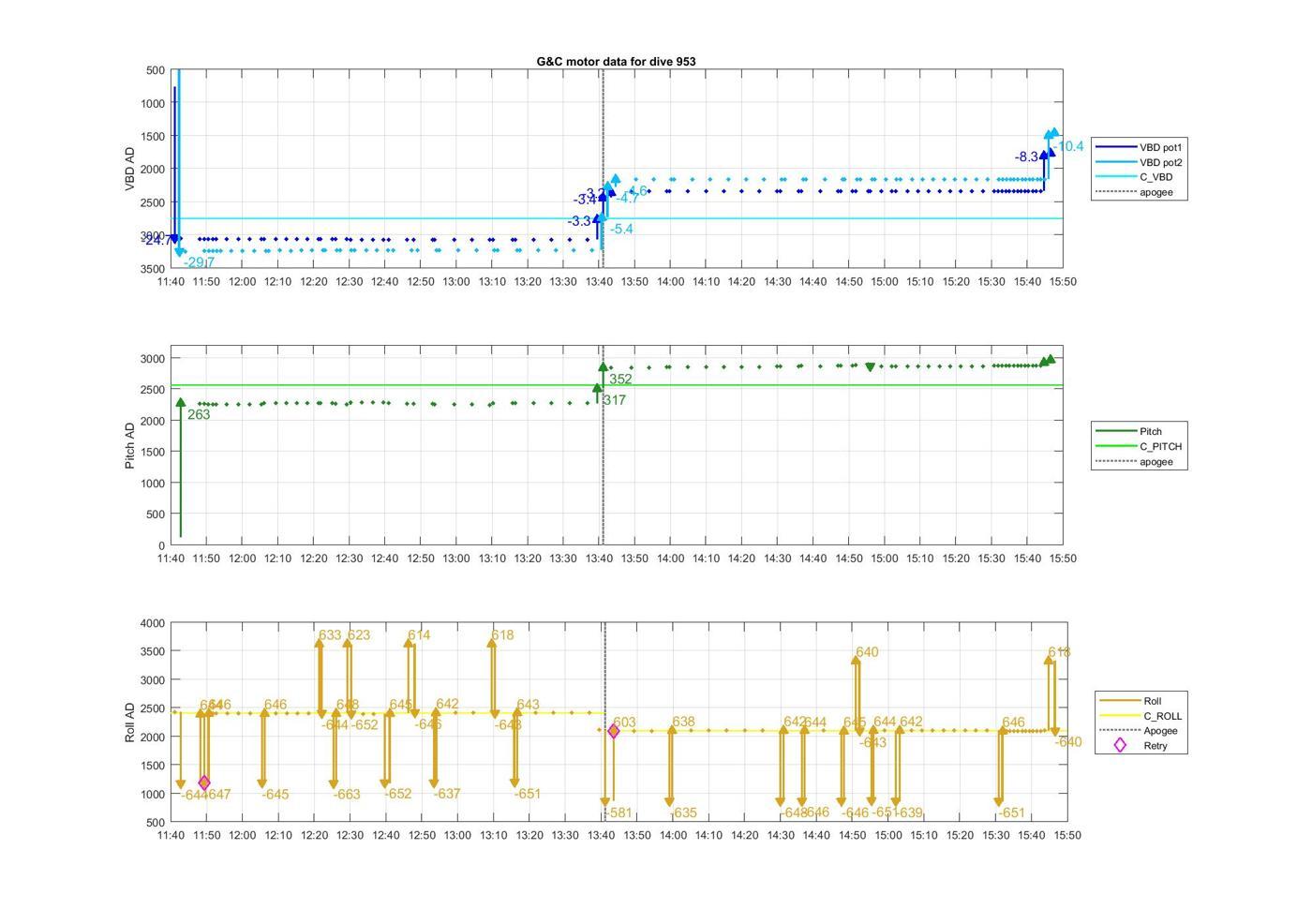This screenshot has width=1312, height=924.
Task: Click the 13:40 tick label under VBD plot
Action: point(599,281)
